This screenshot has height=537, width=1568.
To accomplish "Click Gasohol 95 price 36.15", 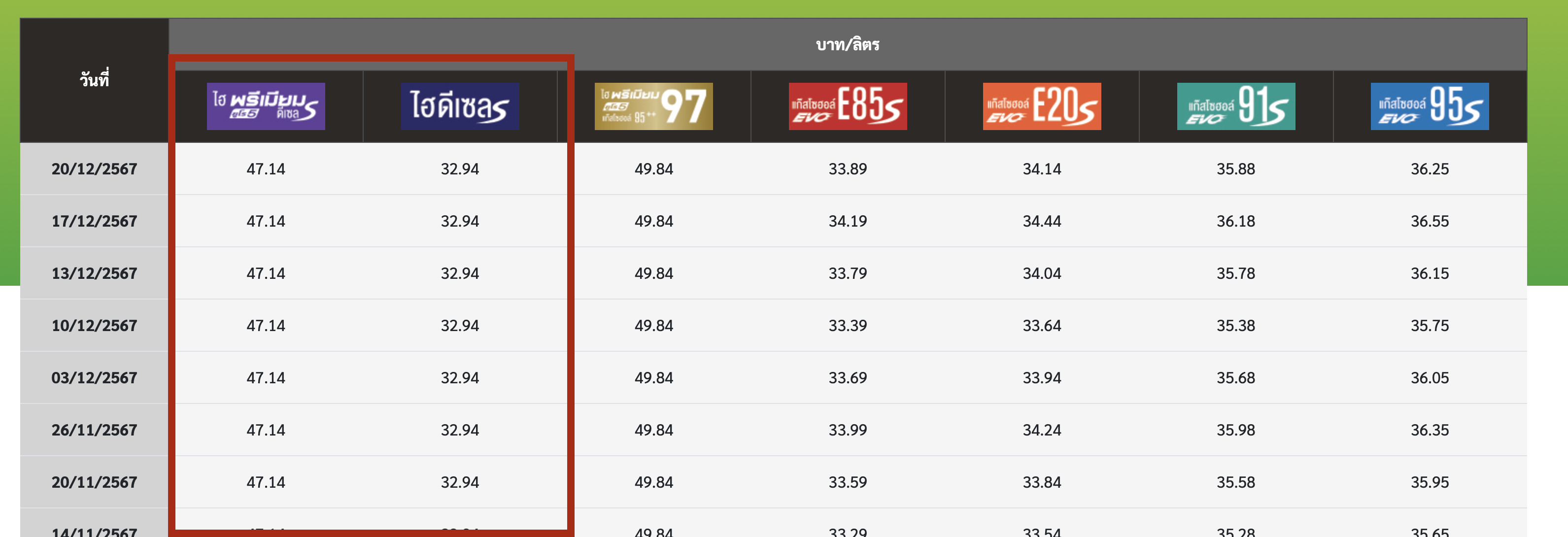I will click(1430, 273).
